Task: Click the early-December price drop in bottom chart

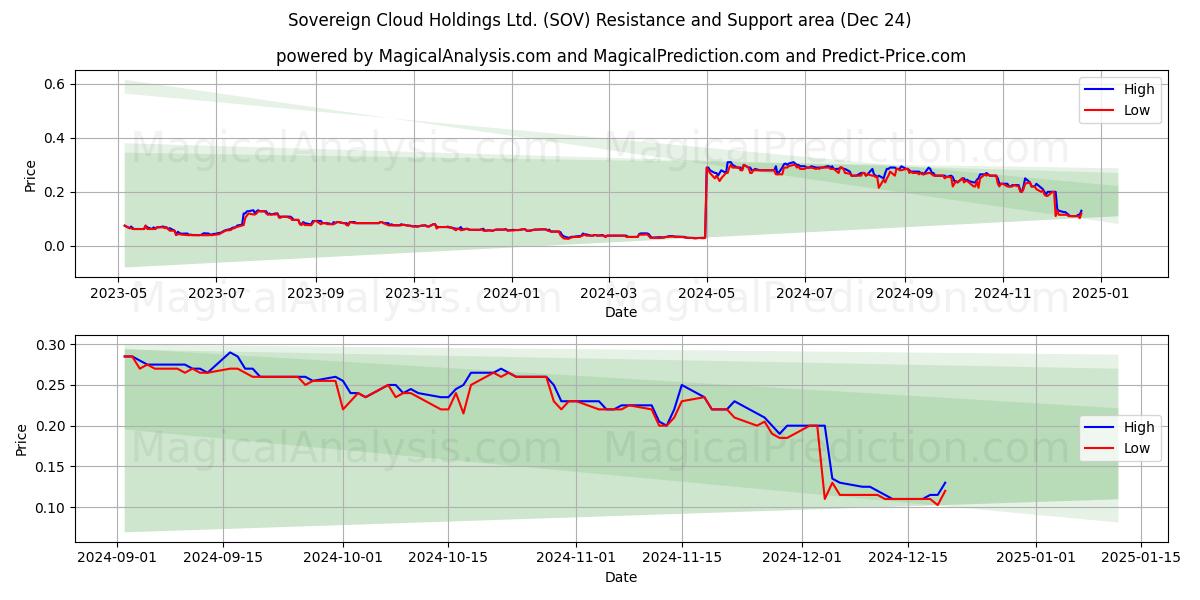Action: click(x=824, y=462)
